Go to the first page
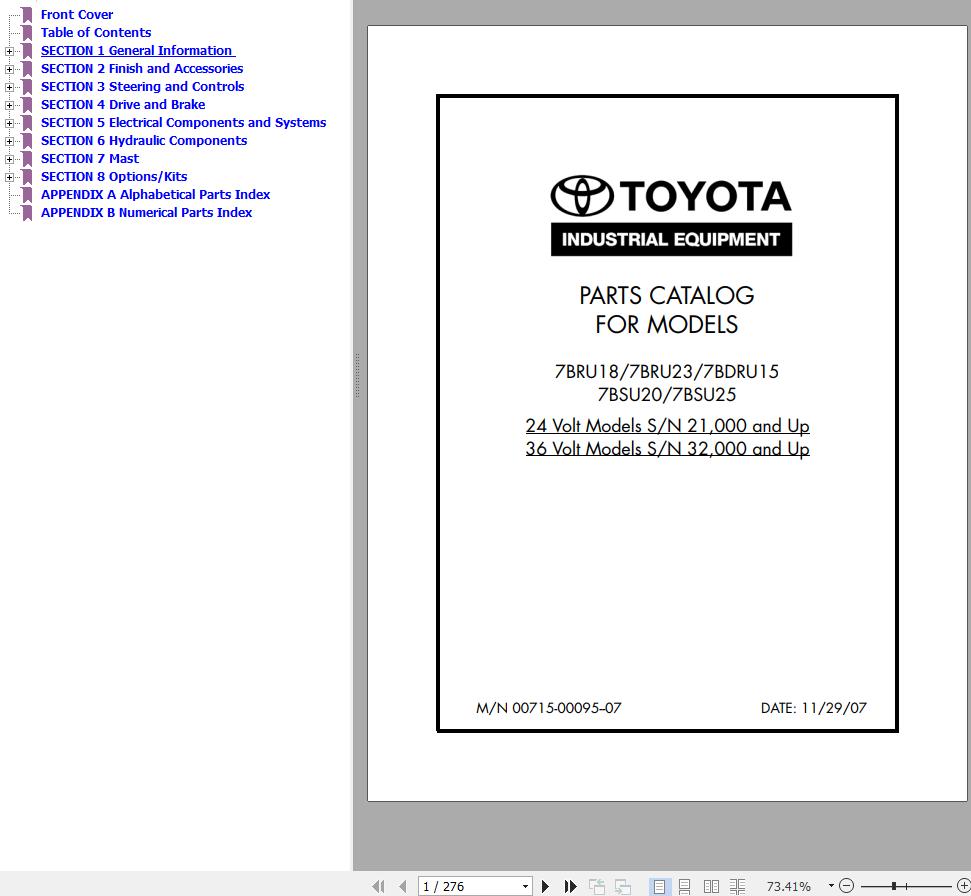The height and width of the screenshot is (896, 971). pos(378,886)
